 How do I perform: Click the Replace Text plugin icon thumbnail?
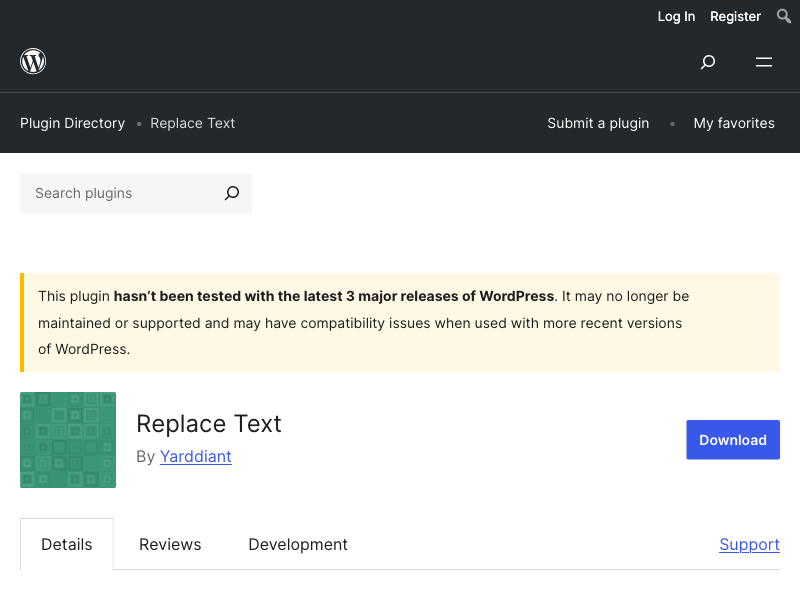click(68, 440)
